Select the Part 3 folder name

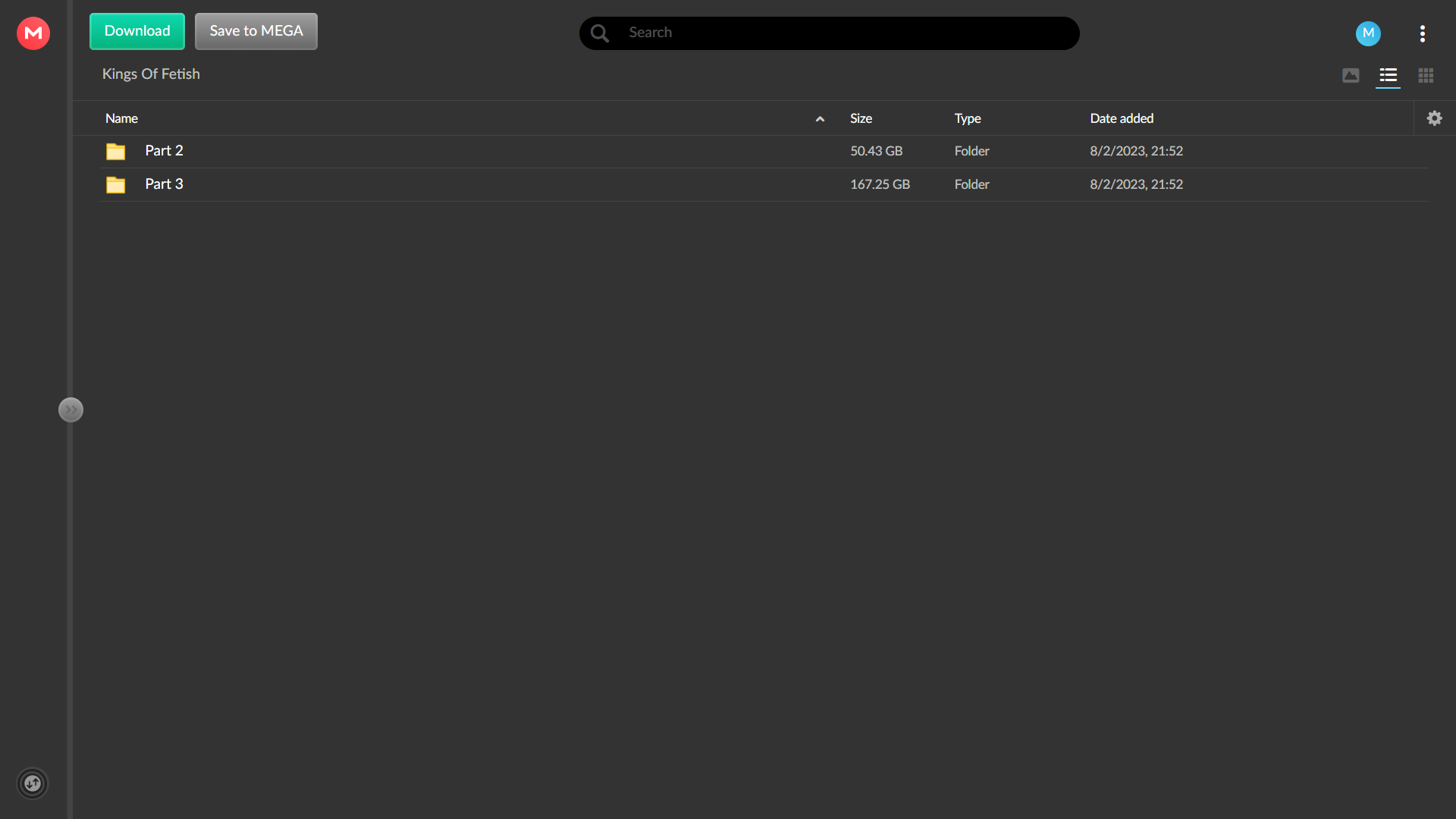pyautogui.click(x=164, y=184)
